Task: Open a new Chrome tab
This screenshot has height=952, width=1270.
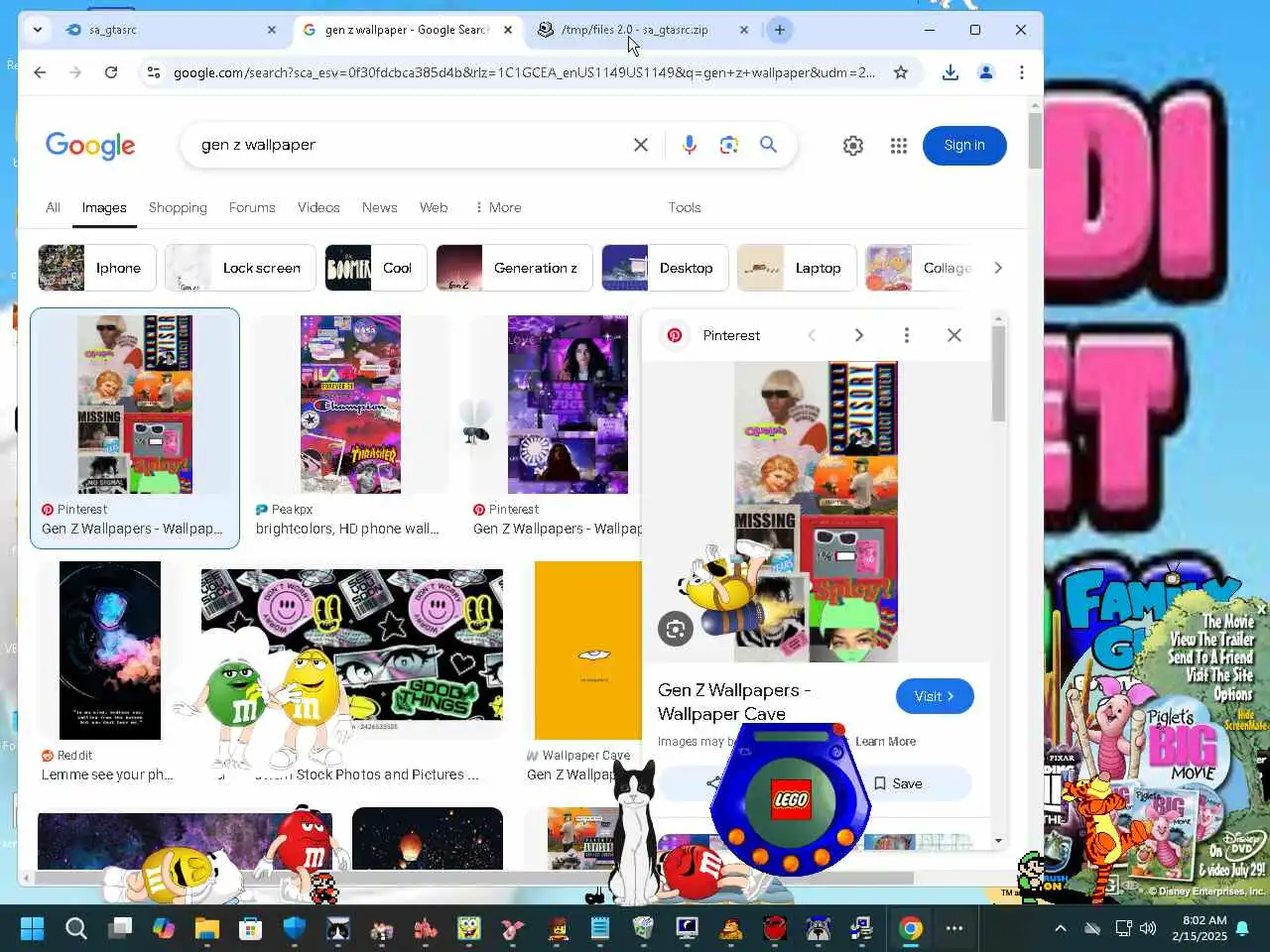Action: pyautogui.click(x=780, y=30)
